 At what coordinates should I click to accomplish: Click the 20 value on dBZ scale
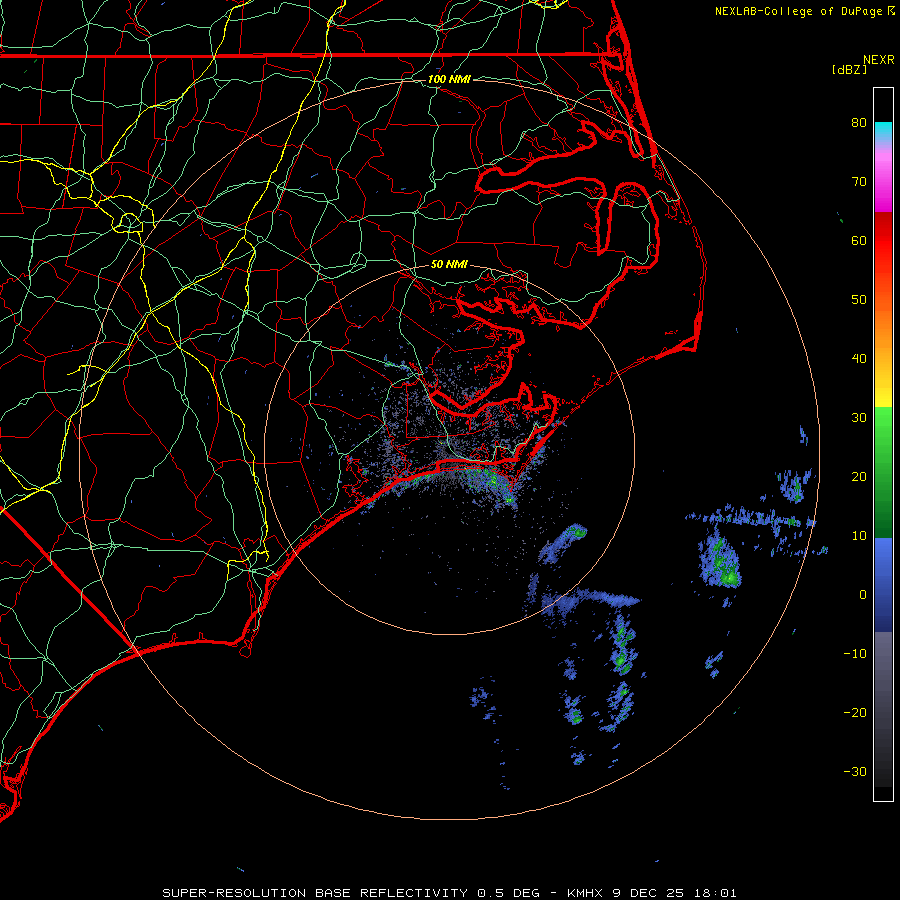click(x=859, y=476)
